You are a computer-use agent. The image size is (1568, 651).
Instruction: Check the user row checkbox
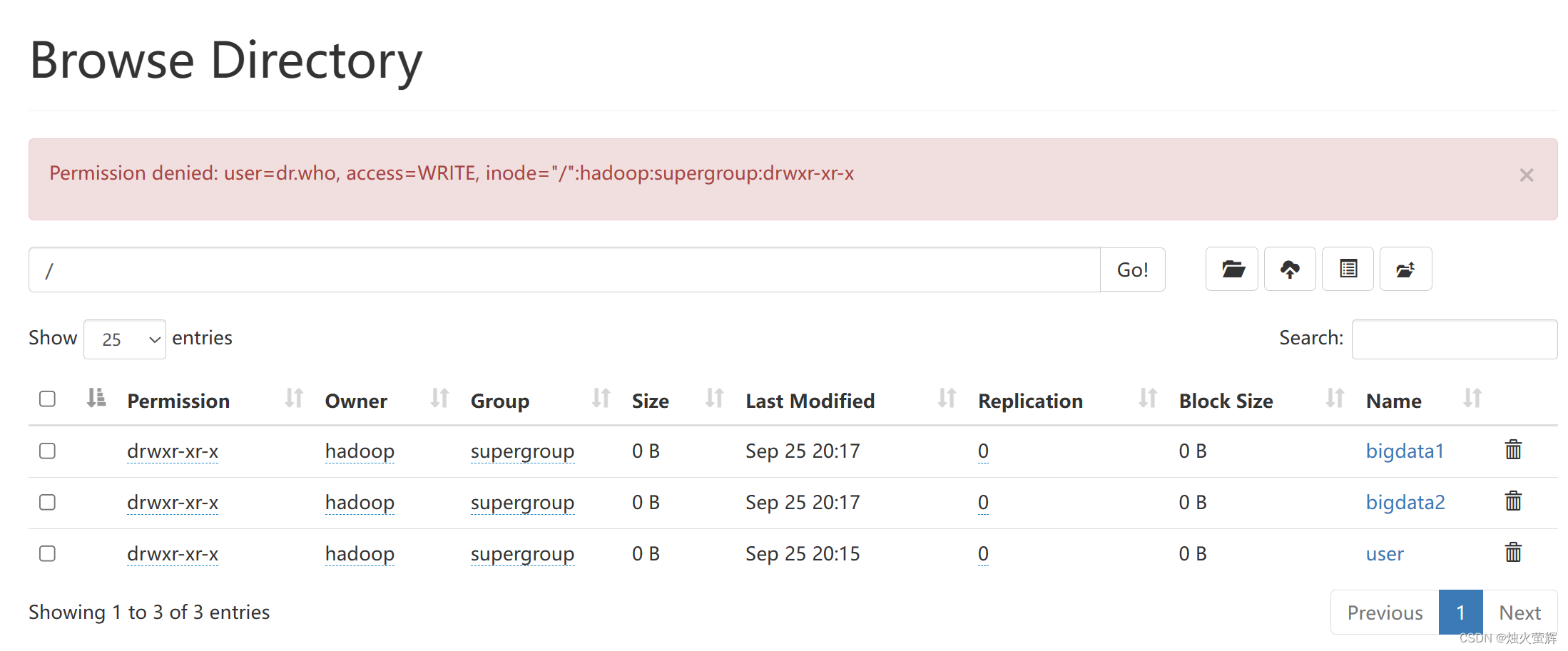tap(47, 553)
